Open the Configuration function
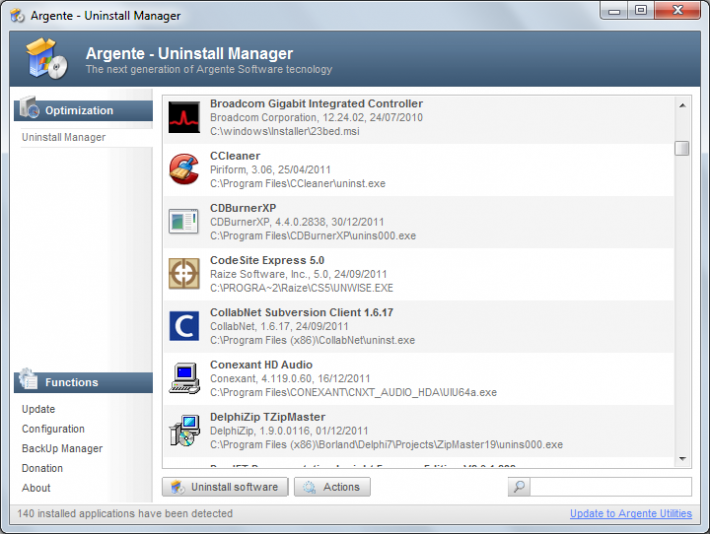The height and width of the screenshot is (534, 710). tap(53, 428)
